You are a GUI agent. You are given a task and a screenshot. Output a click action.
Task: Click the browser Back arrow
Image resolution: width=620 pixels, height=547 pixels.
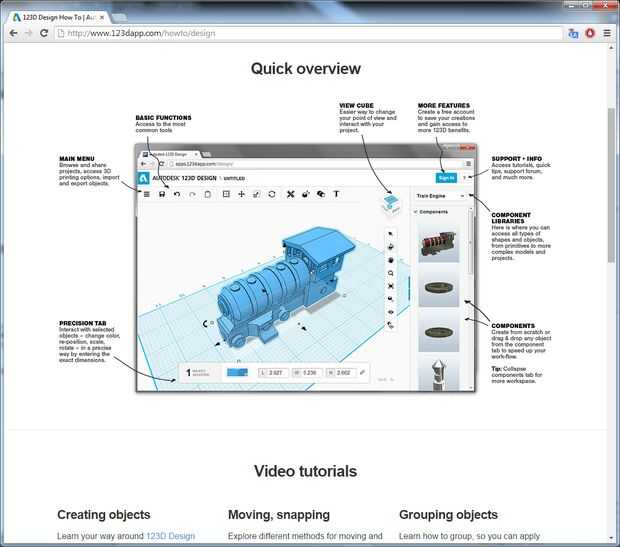pyautogui.click(x=13, y=33)
